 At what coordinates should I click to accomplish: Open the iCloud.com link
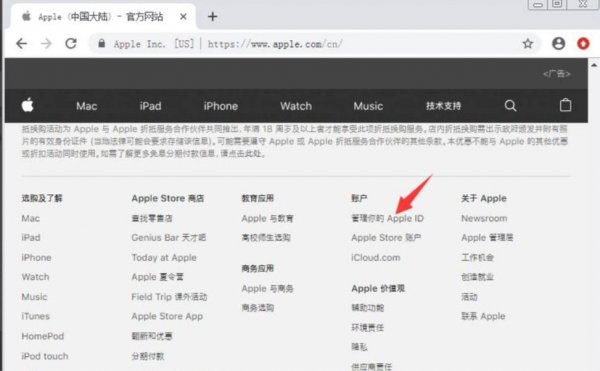pos(376,257)
